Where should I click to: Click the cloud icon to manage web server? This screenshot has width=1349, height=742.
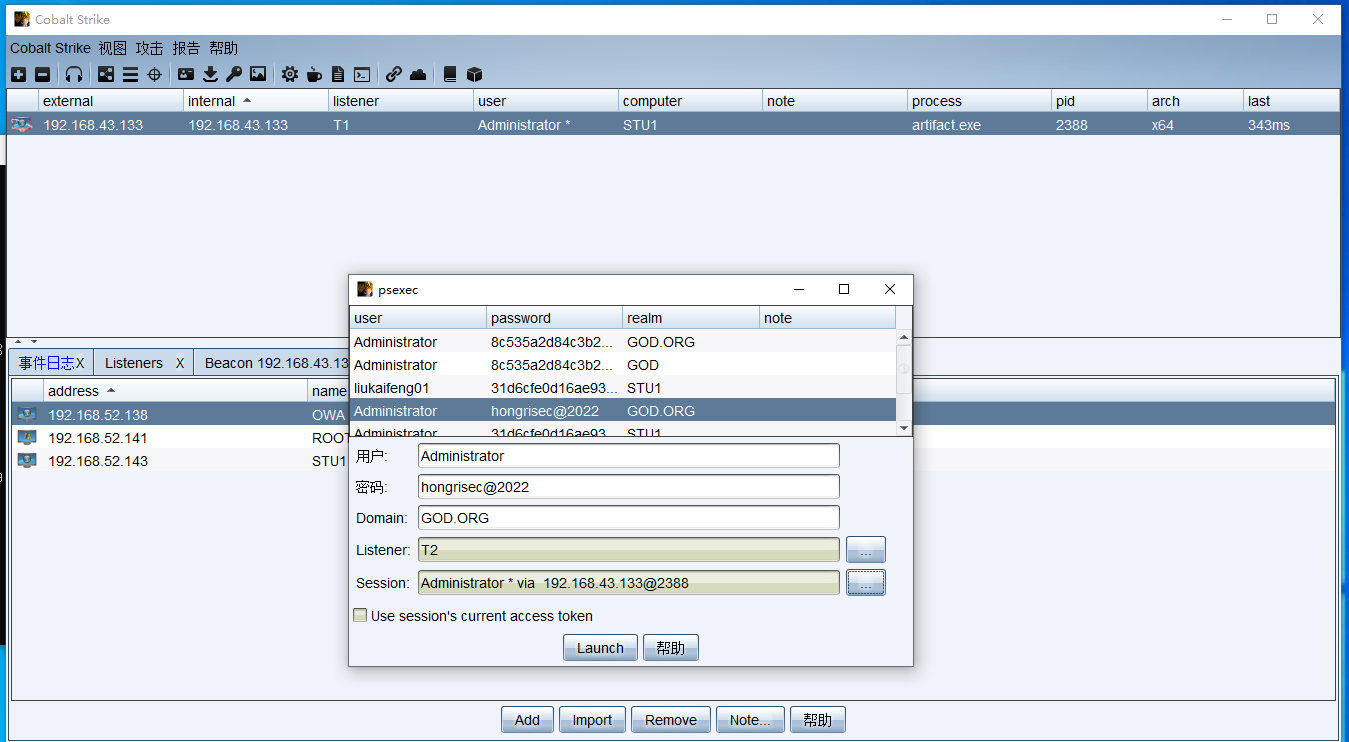tap(418, 74)
